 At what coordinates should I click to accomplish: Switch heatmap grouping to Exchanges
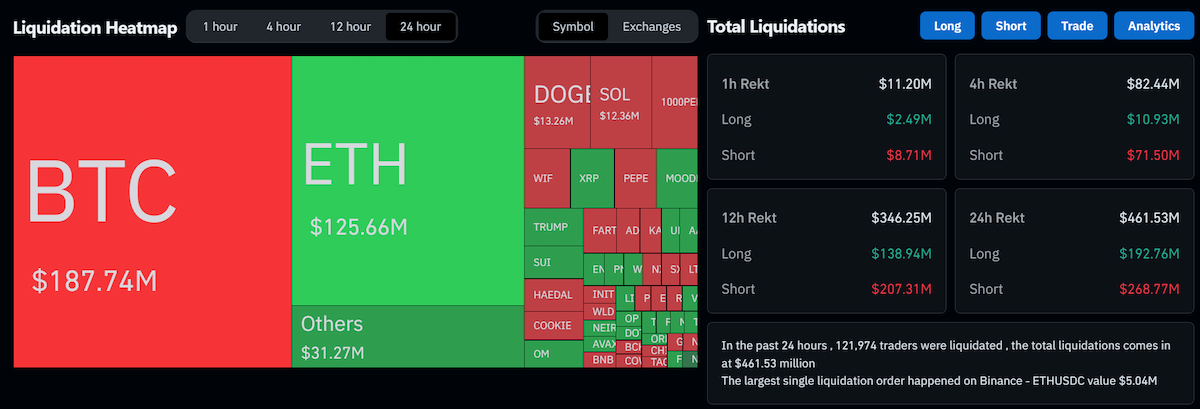click(652, 27)
